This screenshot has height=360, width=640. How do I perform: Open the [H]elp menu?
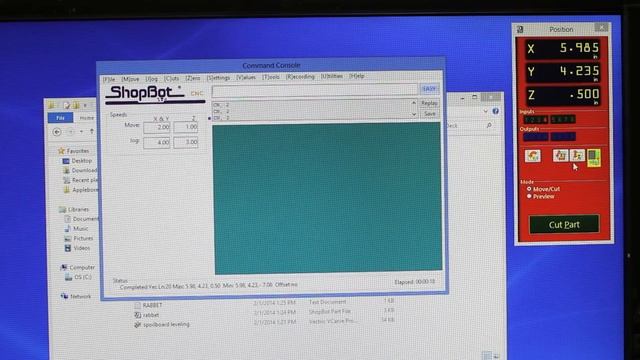click(357, 76)
